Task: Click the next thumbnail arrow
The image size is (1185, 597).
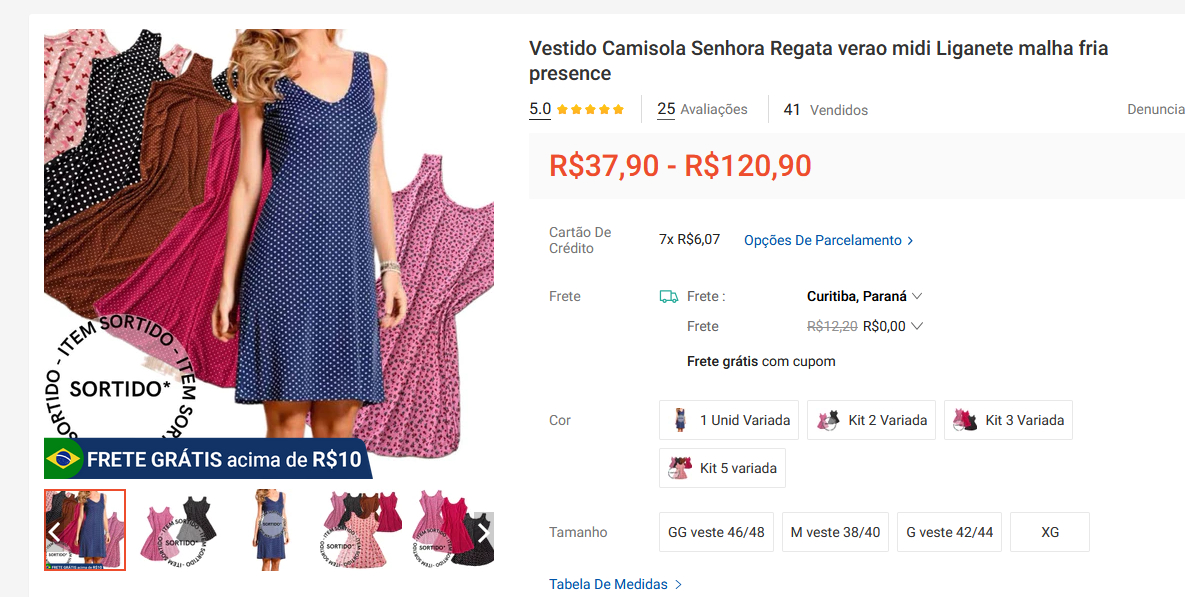Action: (x=484, y=531)
